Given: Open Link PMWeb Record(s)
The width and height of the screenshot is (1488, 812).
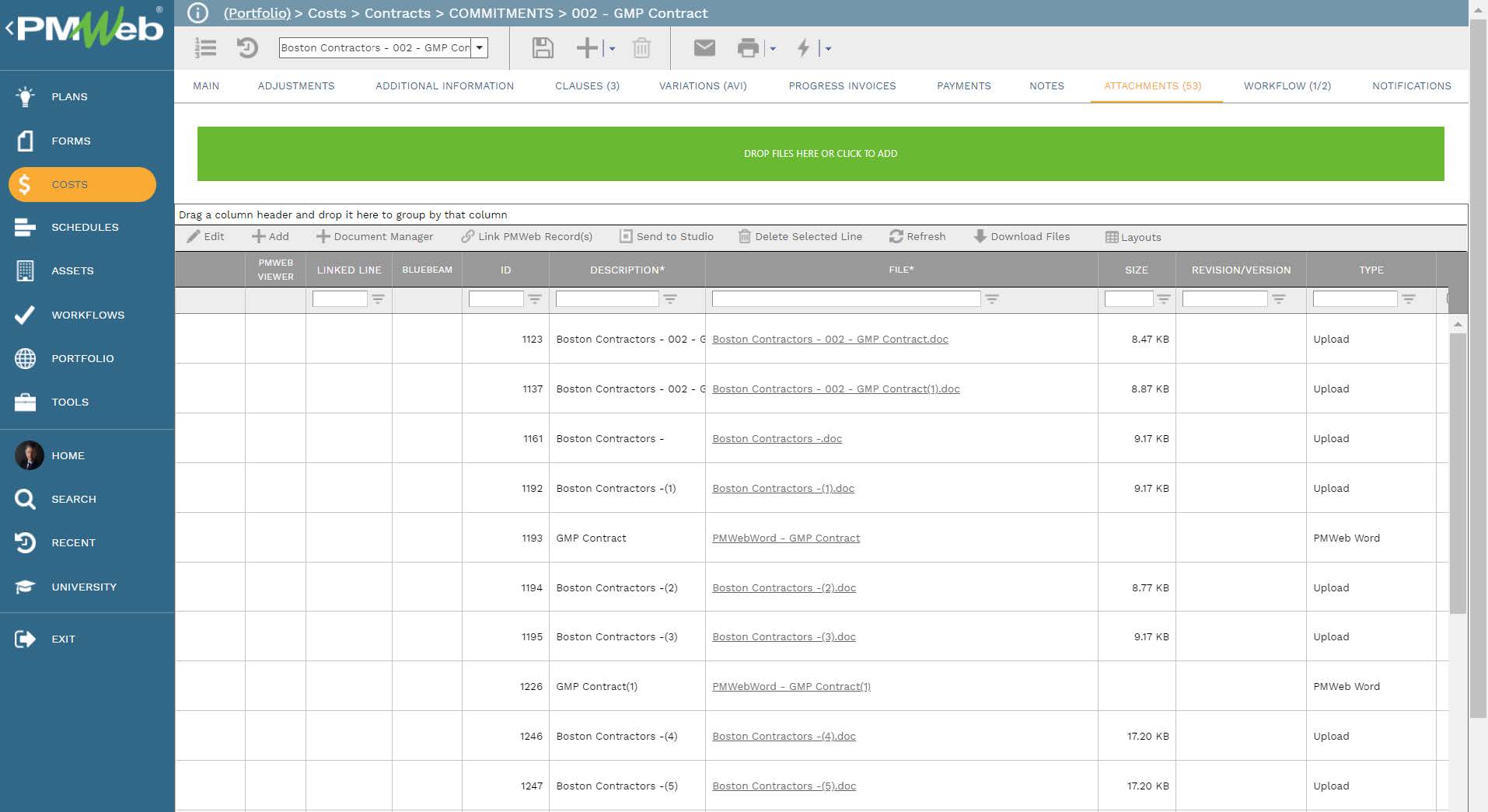Looking at the screenshot, I should 527,236.
